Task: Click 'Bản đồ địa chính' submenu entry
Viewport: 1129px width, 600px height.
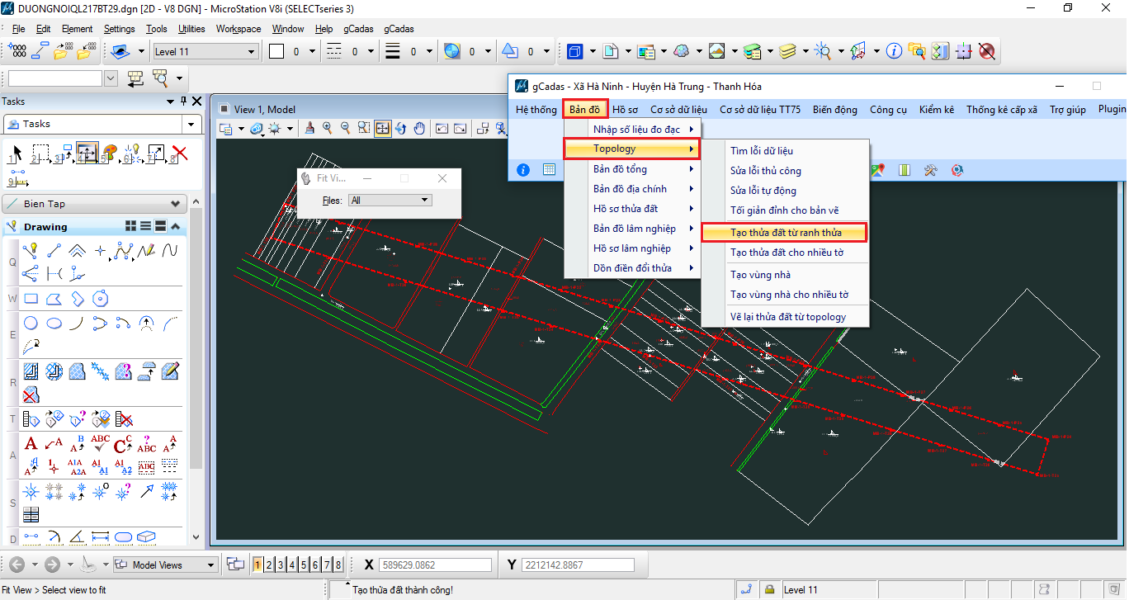Action: (x=629, y=189)
